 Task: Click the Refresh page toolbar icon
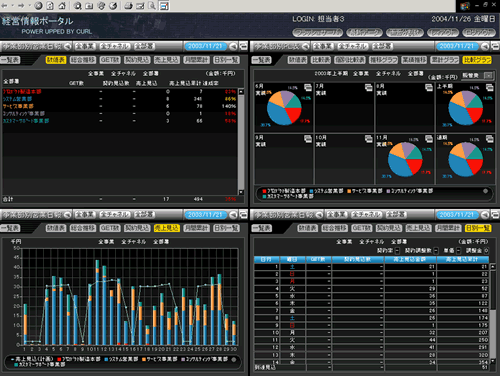[50, 5]
